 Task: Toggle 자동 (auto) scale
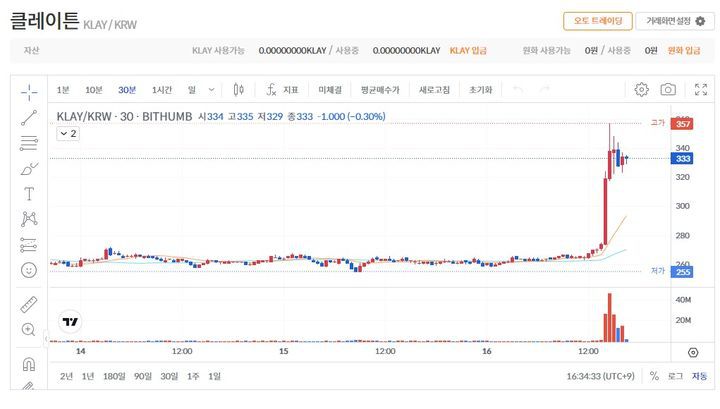[x=699, y=376]
